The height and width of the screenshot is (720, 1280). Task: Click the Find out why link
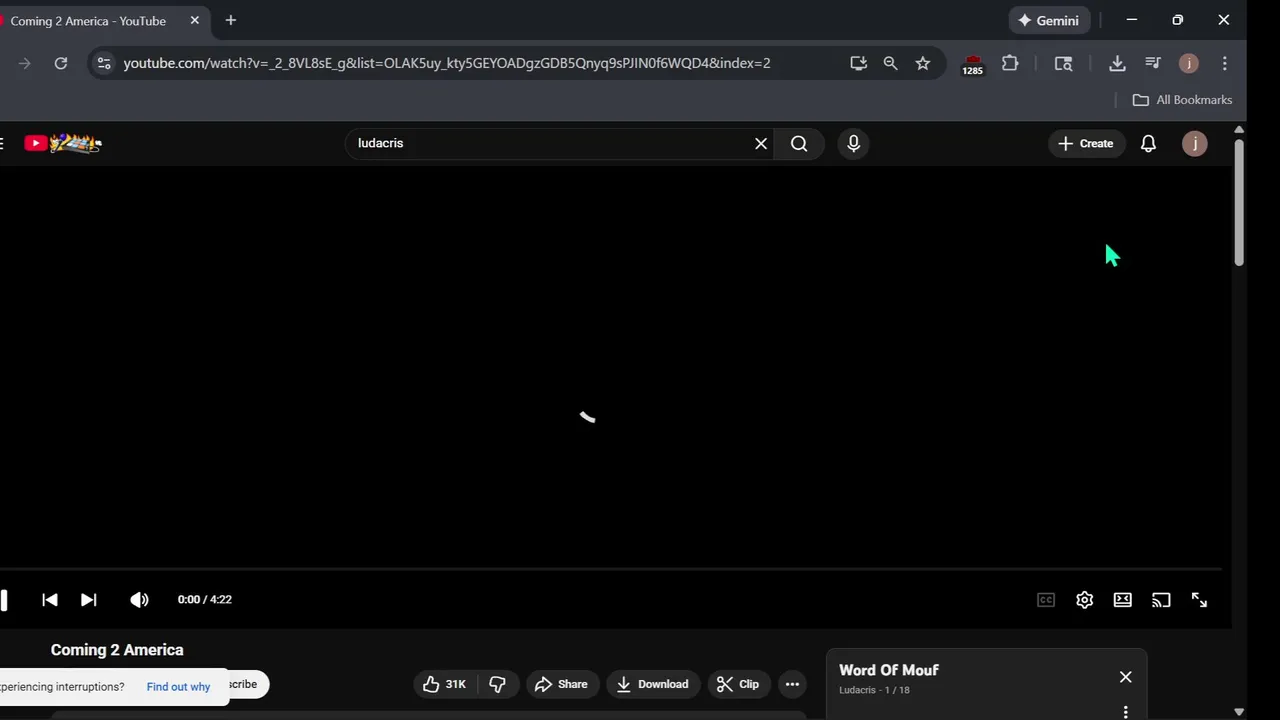click(x=178, y=687)
